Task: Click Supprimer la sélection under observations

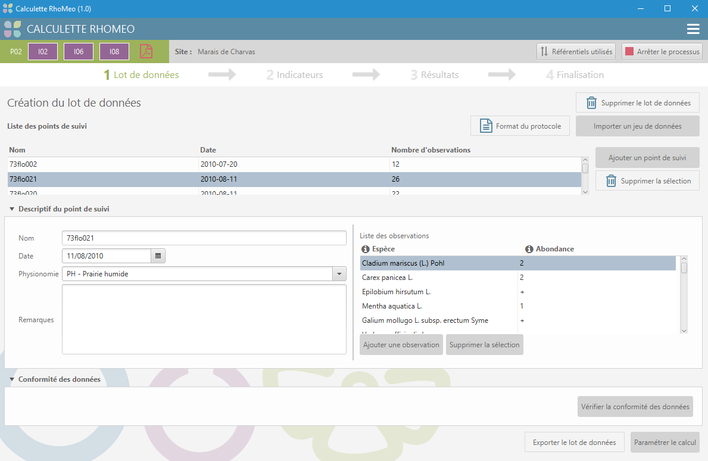Action: pyautogui.click(x=484, y=345)
